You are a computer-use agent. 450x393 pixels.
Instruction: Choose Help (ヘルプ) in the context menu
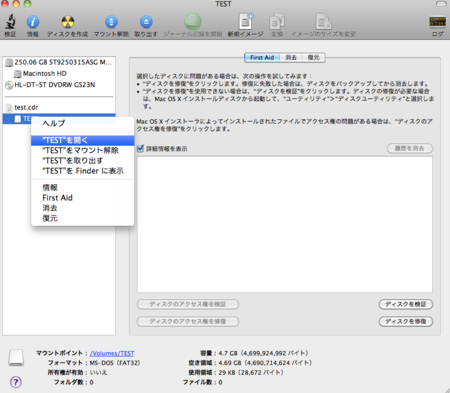pyautogui.click(x=83, y=123)
